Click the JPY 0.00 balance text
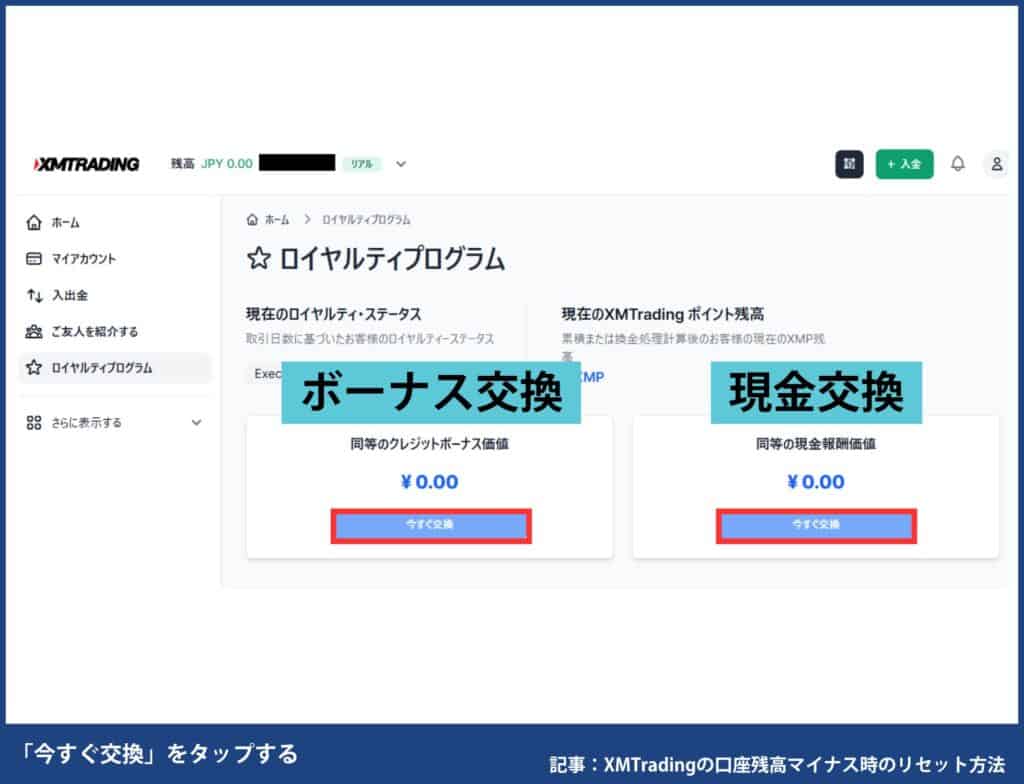The width and height of the screenshot is (1024, 784). coord(227,164)
